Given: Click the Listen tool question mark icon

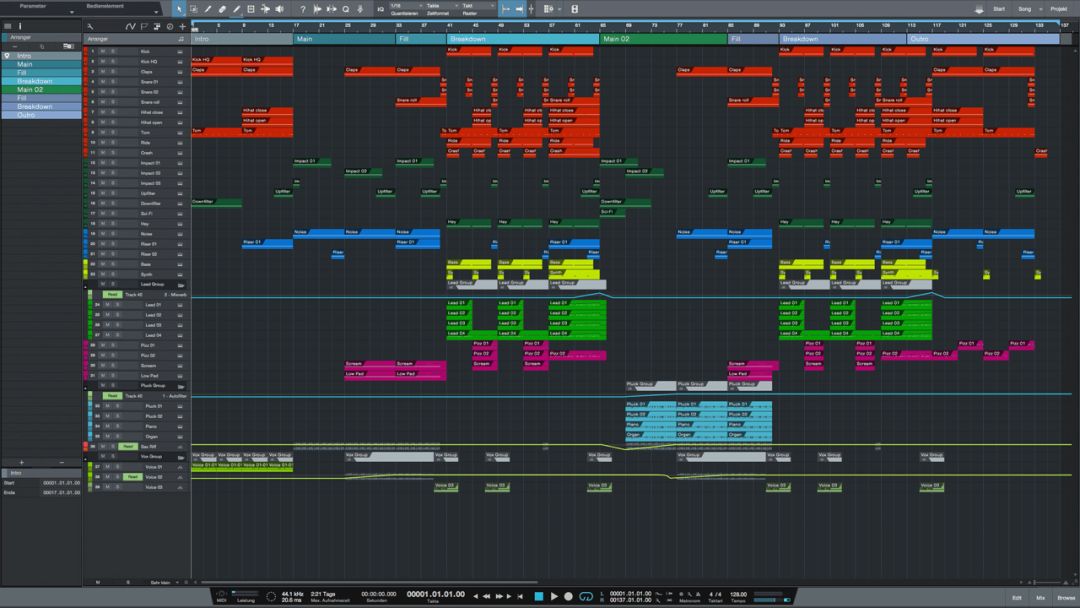Looking at the screenshot, I should coord(303,9).
